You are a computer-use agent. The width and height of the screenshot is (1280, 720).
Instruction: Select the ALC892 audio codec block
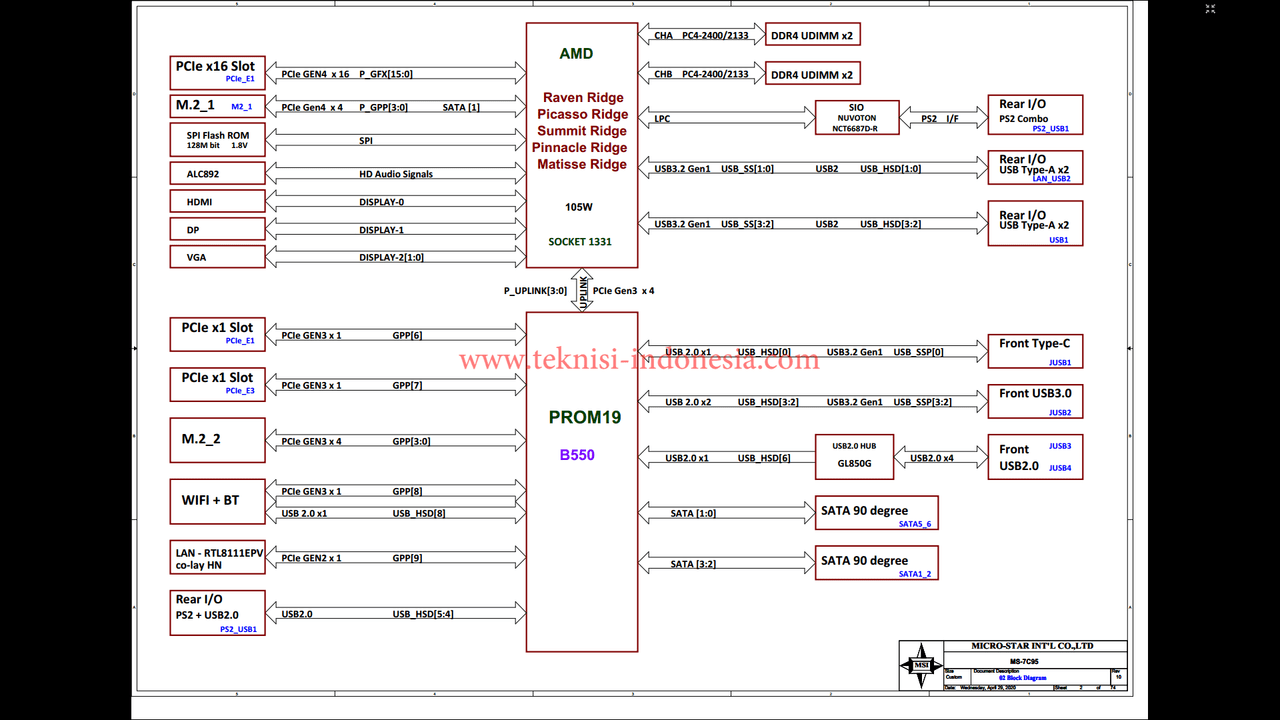coord(217,172)
